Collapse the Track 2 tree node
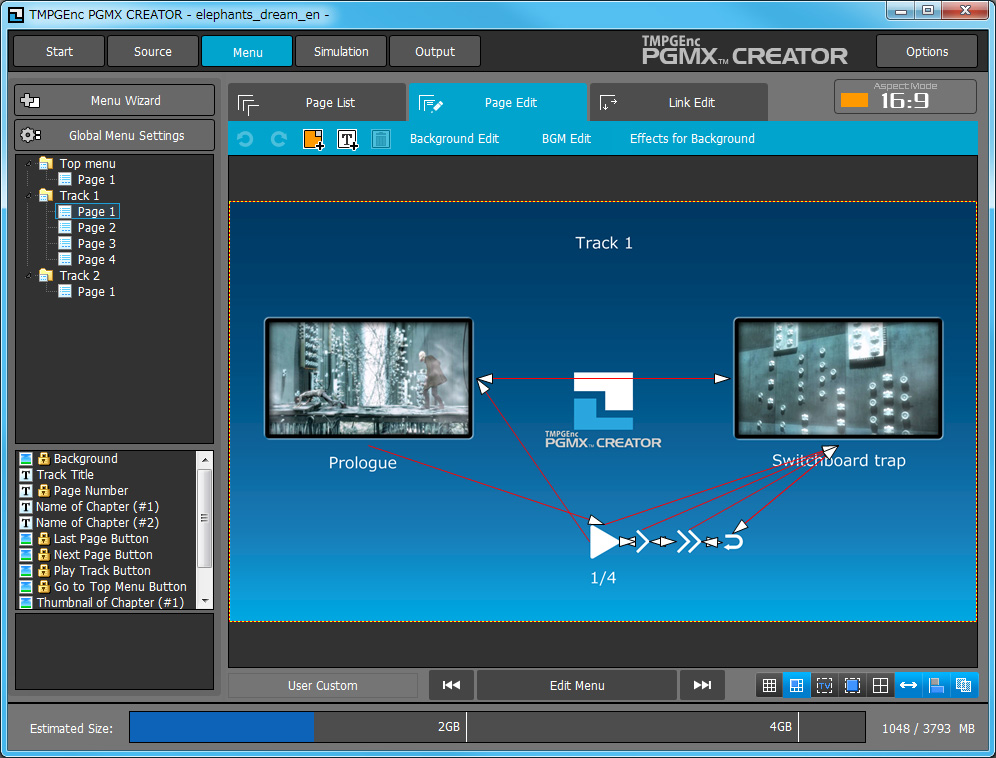The width and height of the screenshot is (996, 758). click(29, 275)
